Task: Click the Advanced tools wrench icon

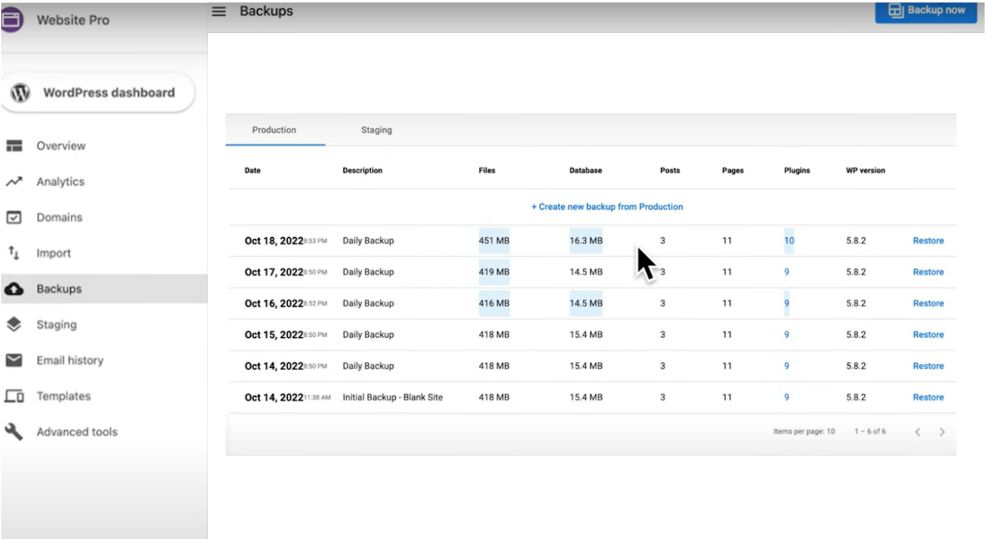Action: coord(14,432)
